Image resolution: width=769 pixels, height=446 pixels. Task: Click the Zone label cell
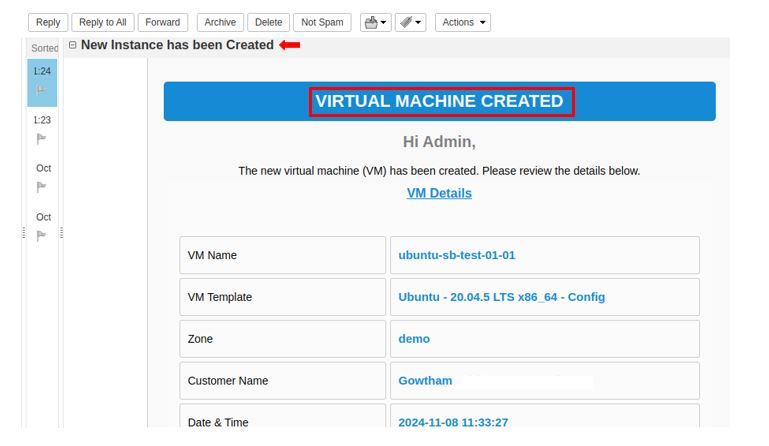click(282, 339)
